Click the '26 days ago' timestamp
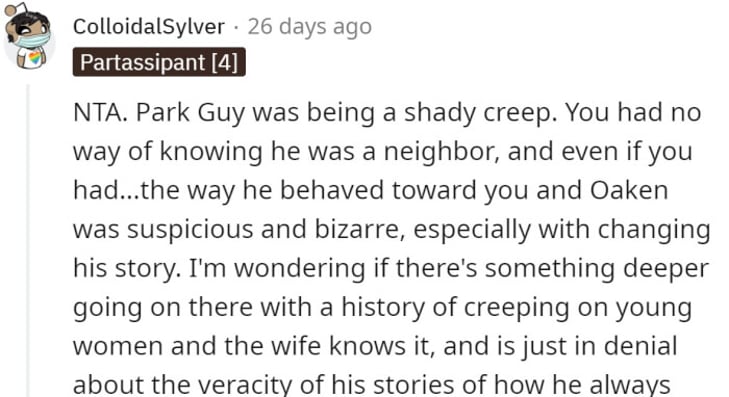The height and width of the screenshot is (397, 729). pos(310,26)
